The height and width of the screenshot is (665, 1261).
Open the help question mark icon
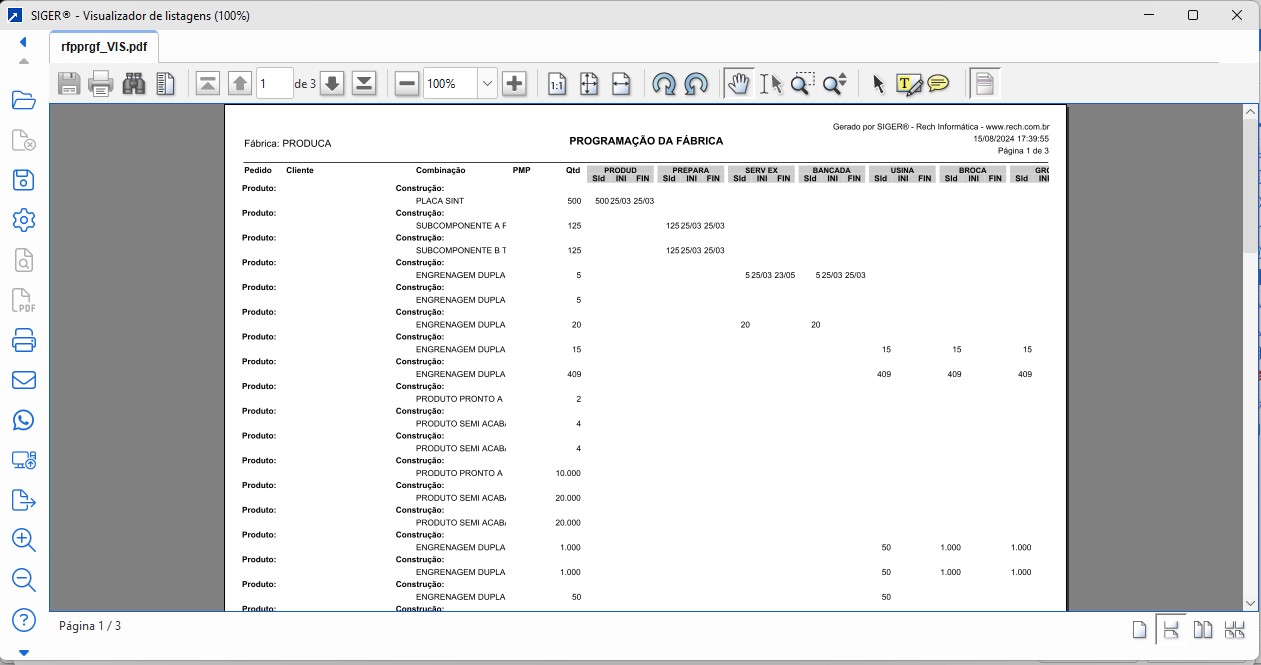click(24, 620)
